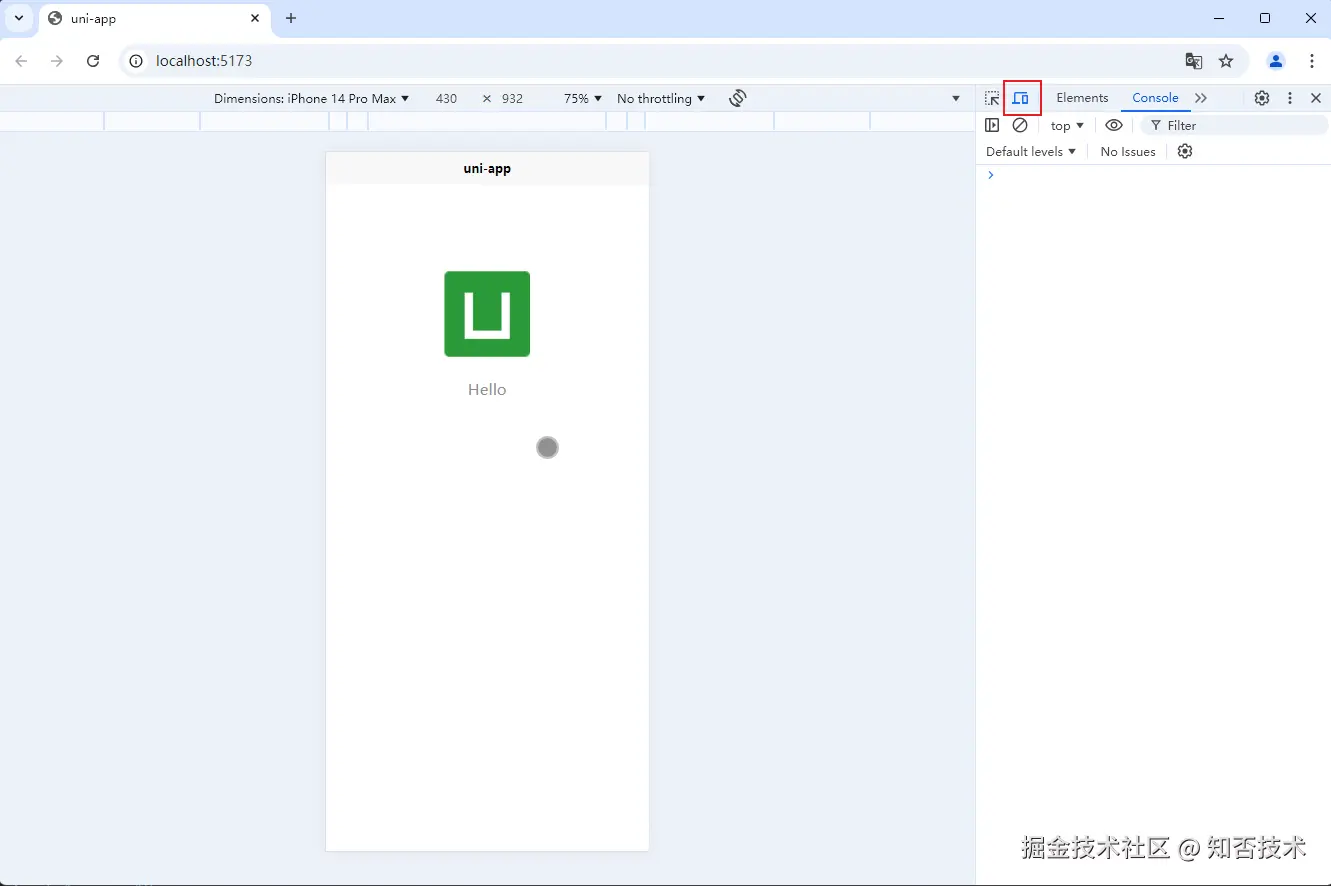Screen dimensions: 1331x886
Task: Click the green uni-app logo image
Action: point(487,314)
